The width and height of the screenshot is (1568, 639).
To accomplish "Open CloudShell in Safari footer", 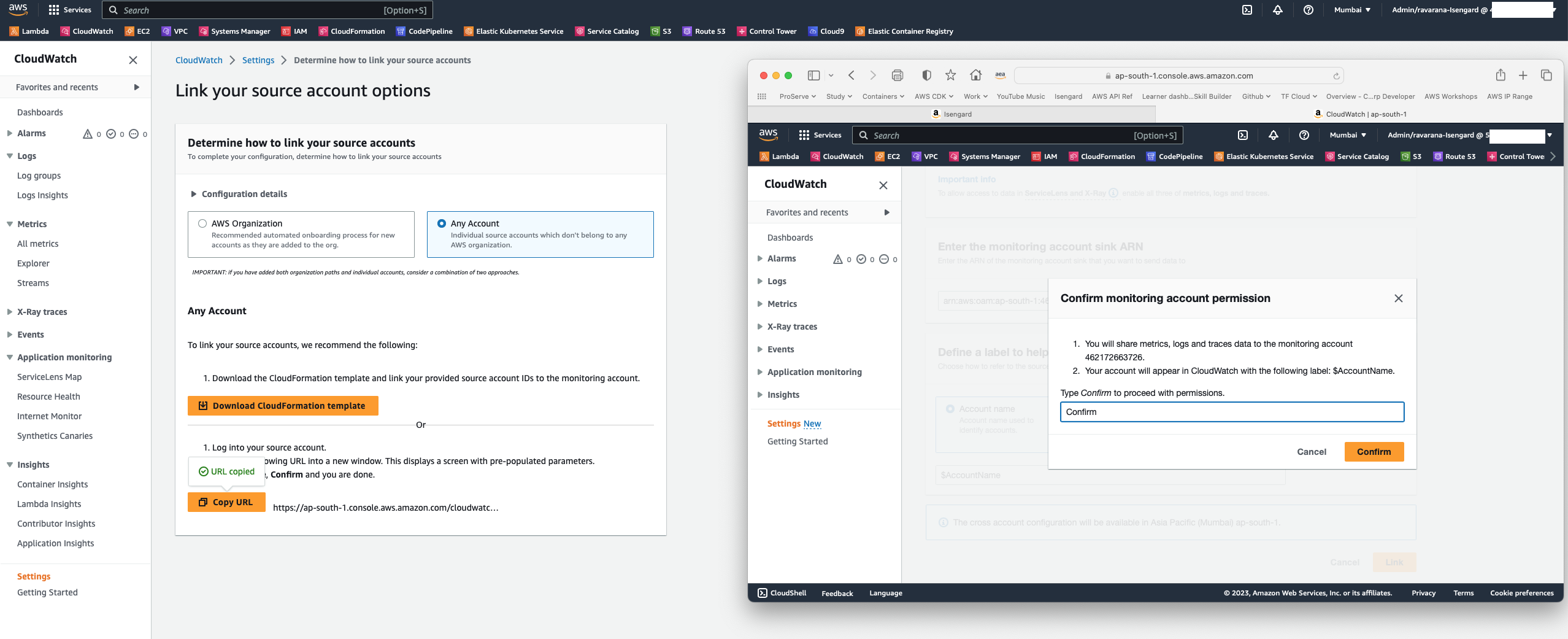I will point(782,593).
